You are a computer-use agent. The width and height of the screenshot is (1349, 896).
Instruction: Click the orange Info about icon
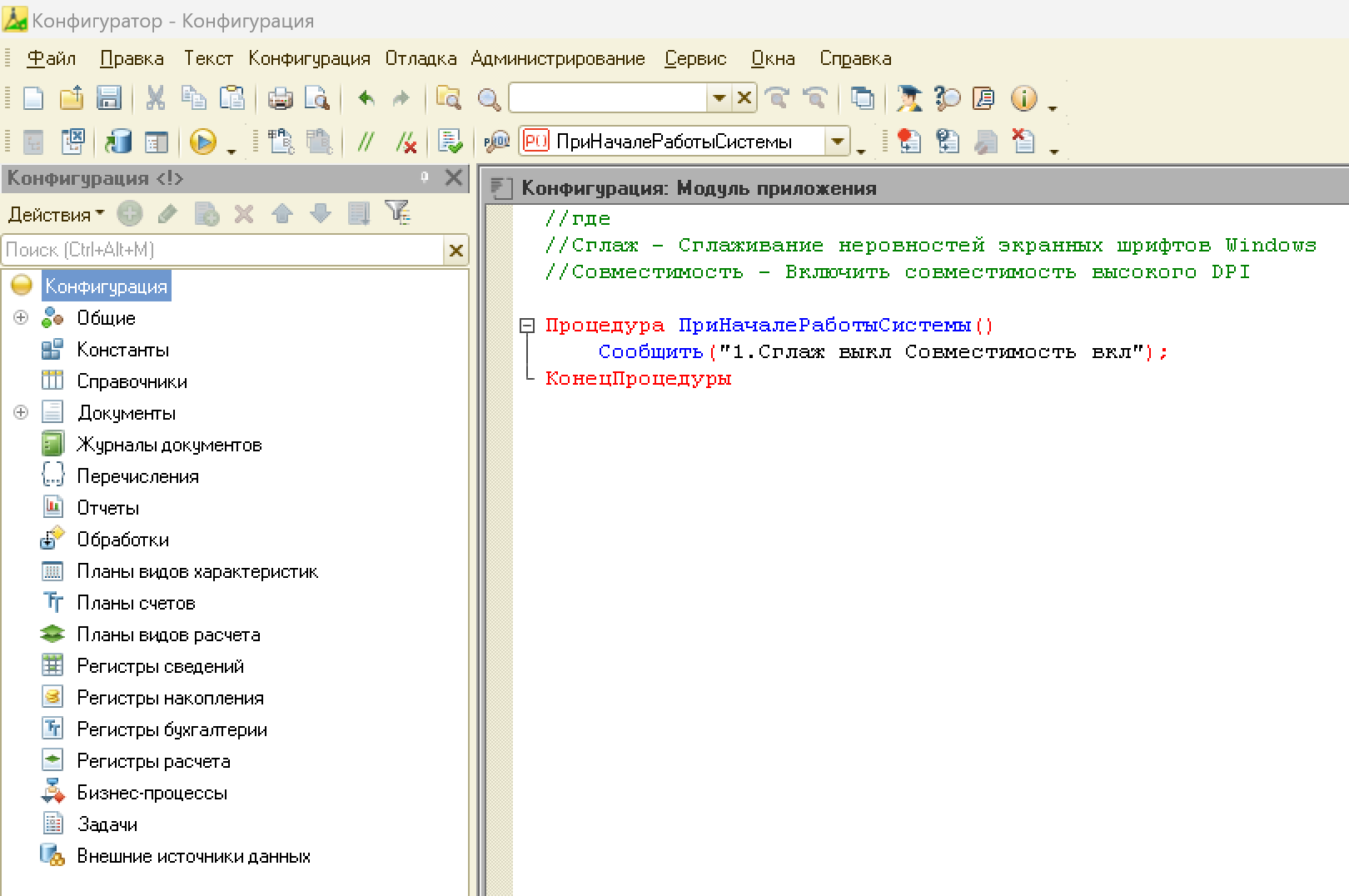[1023, 98]
